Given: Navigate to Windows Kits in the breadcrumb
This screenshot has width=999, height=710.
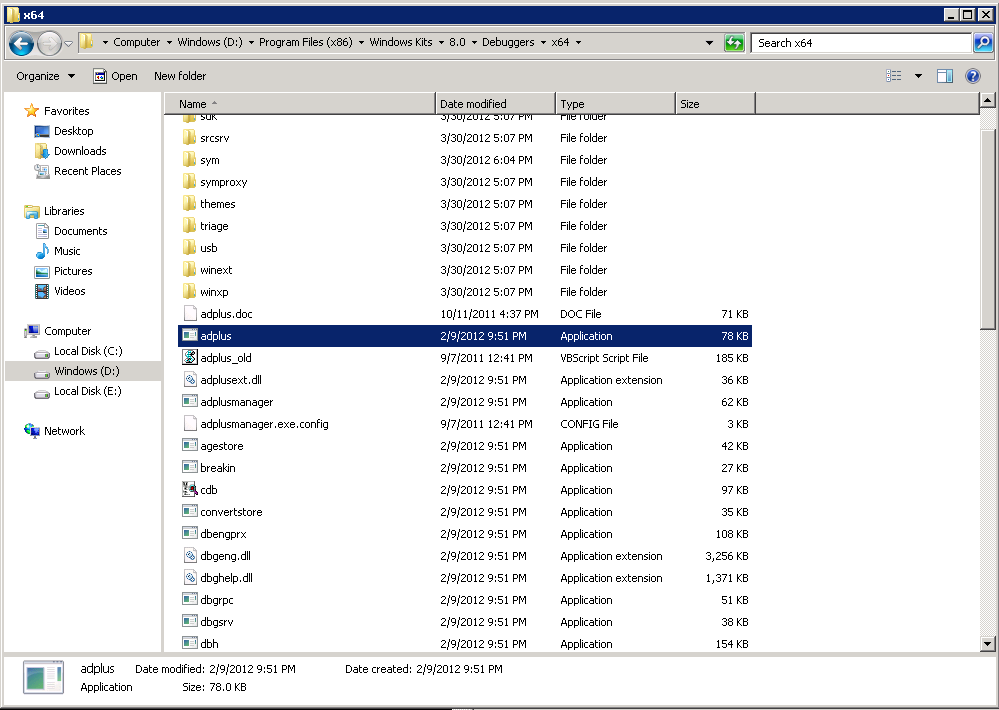Looking at the screenshot, I should [401, 42].
